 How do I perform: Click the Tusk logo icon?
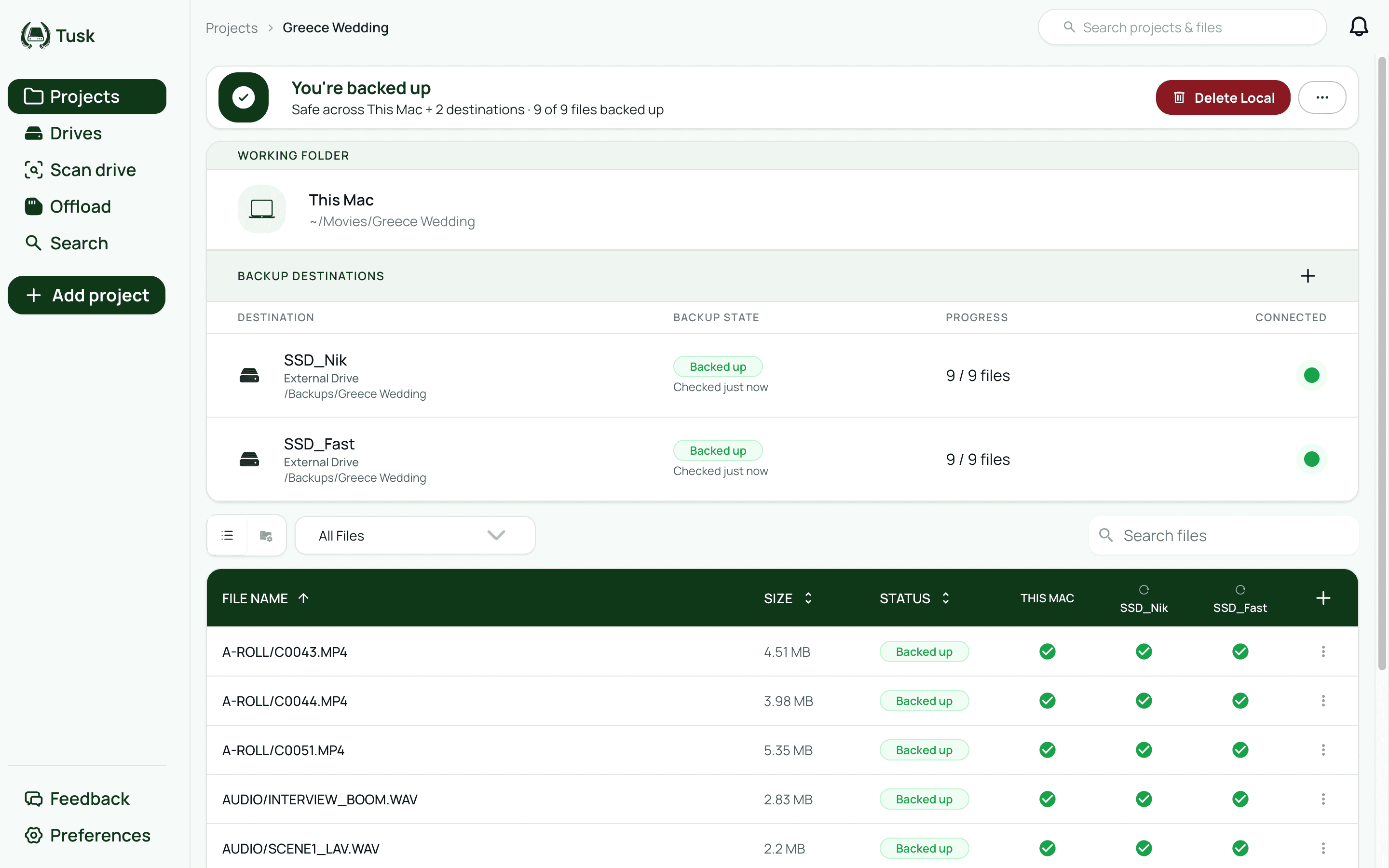(x=36, y=36)
